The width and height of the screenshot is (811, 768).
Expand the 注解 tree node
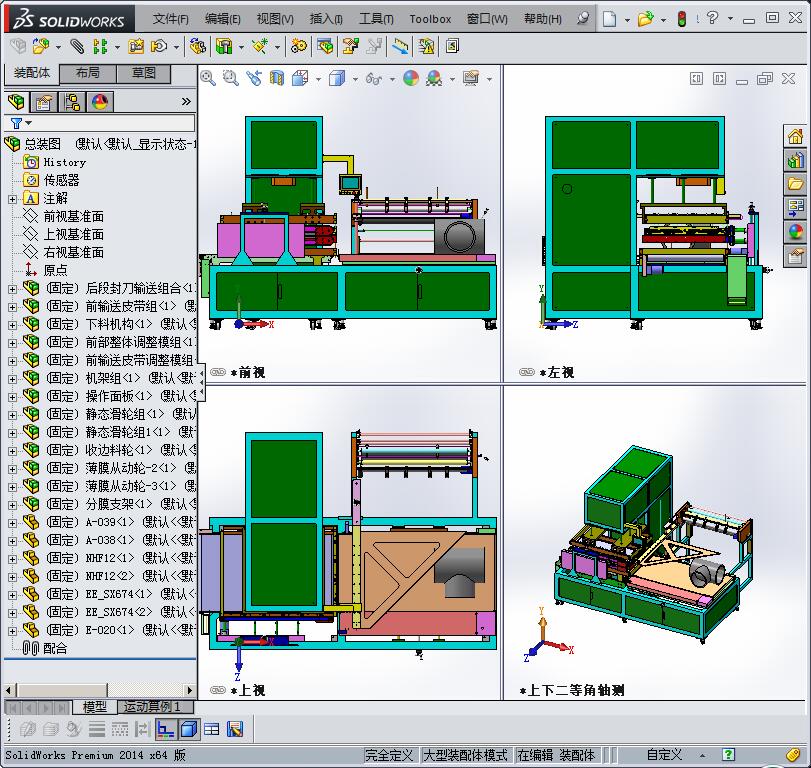tap(12, 199)
